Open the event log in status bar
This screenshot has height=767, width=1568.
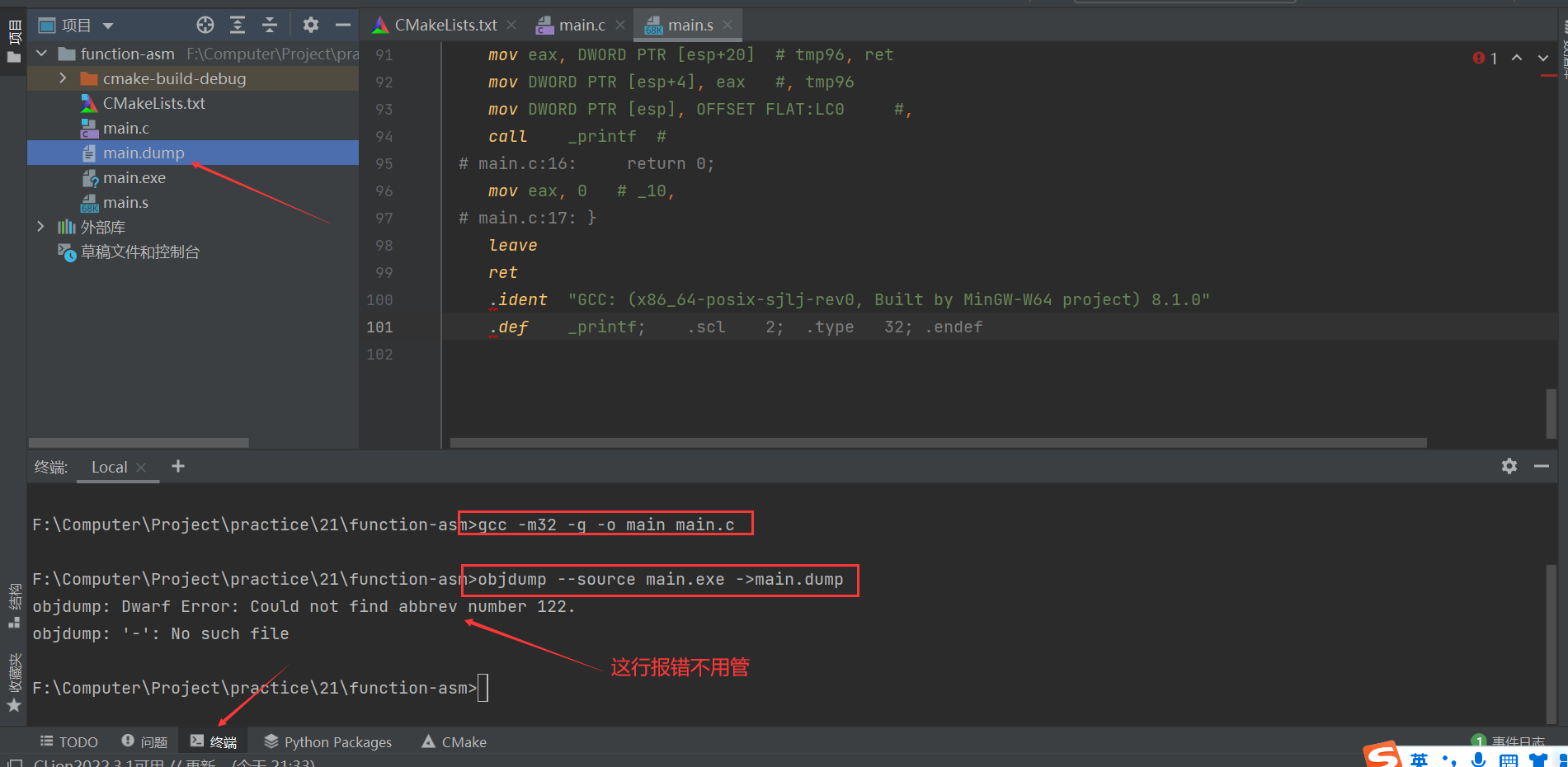[1508, 741]
